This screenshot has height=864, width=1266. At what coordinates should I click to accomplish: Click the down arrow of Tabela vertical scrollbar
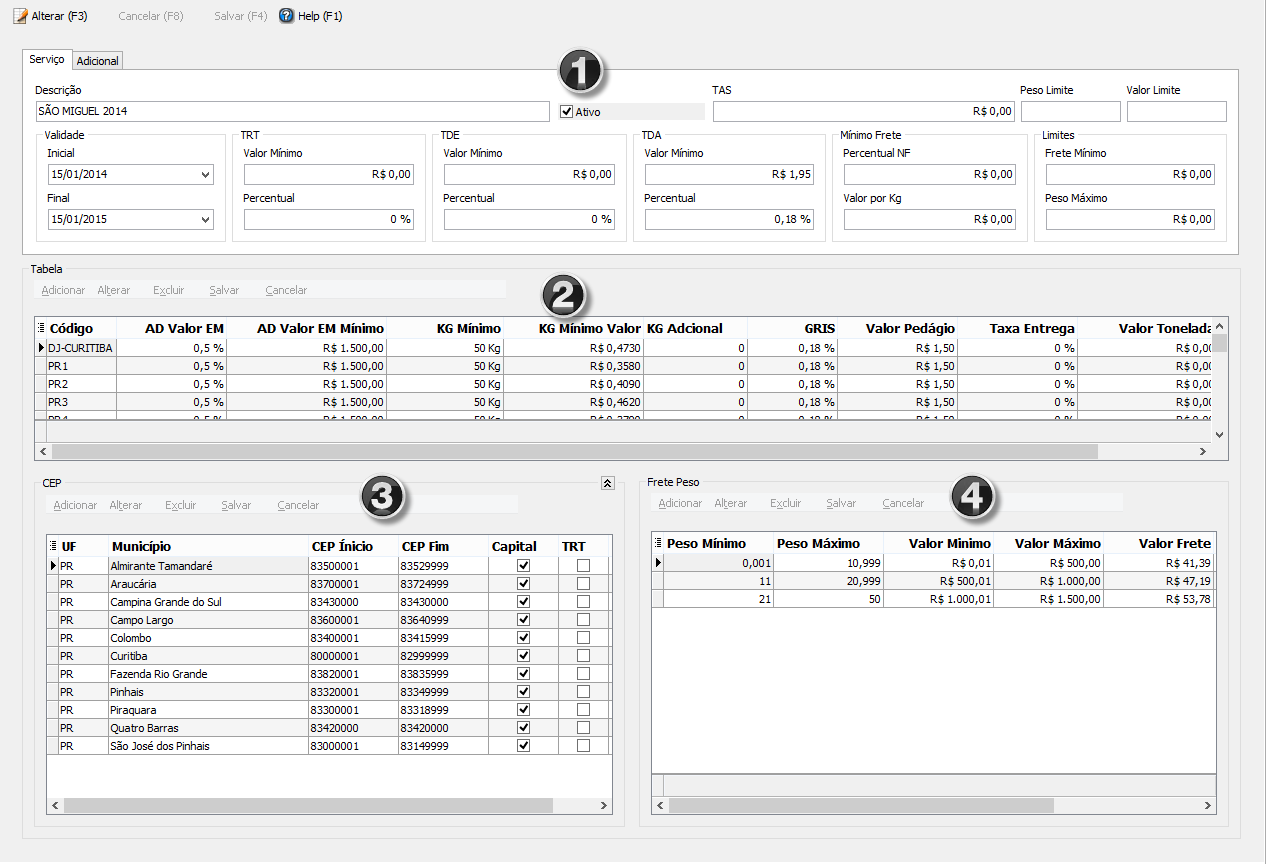tap(1219, 435)
